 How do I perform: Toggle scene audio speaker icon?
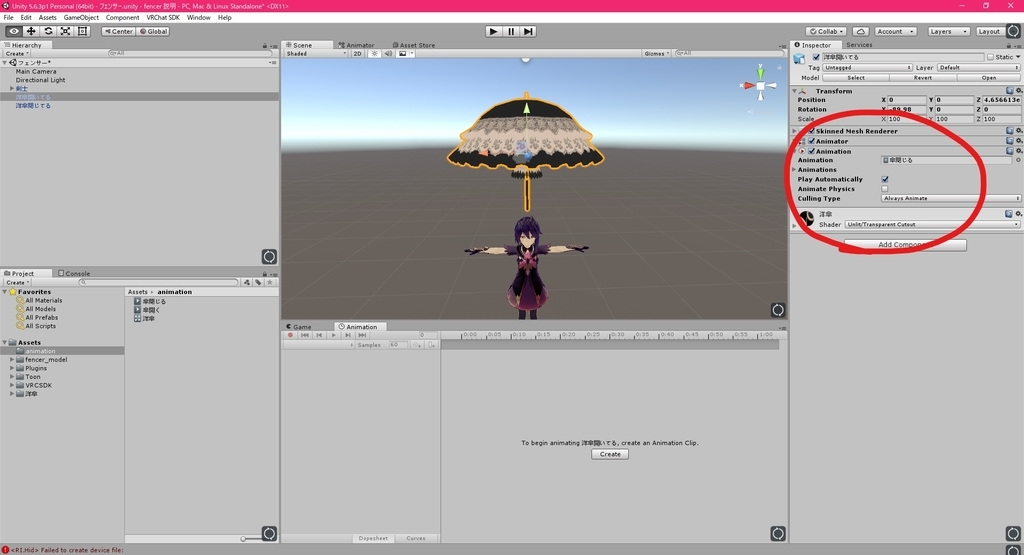coord(389,54)
